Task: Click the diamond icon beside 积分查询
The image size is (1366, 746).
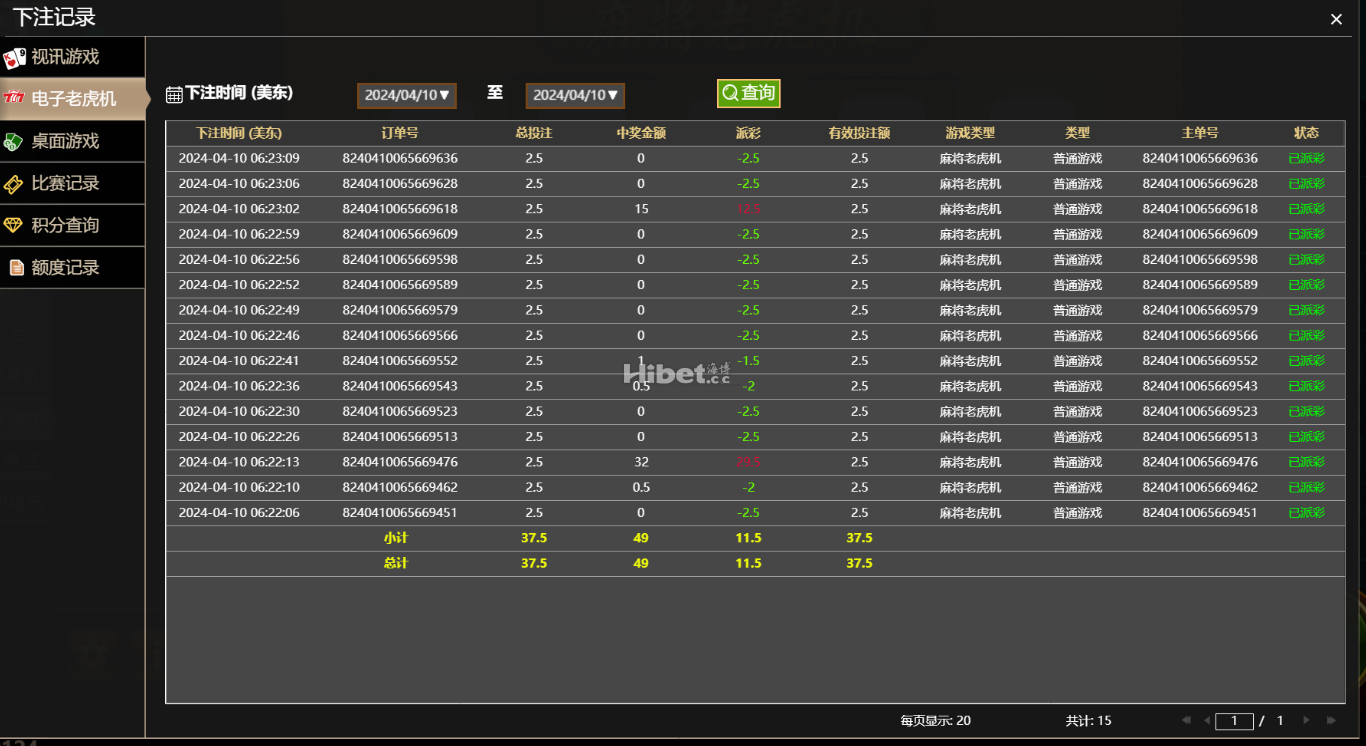Action: pyautogui.click(x=14, y=225)
